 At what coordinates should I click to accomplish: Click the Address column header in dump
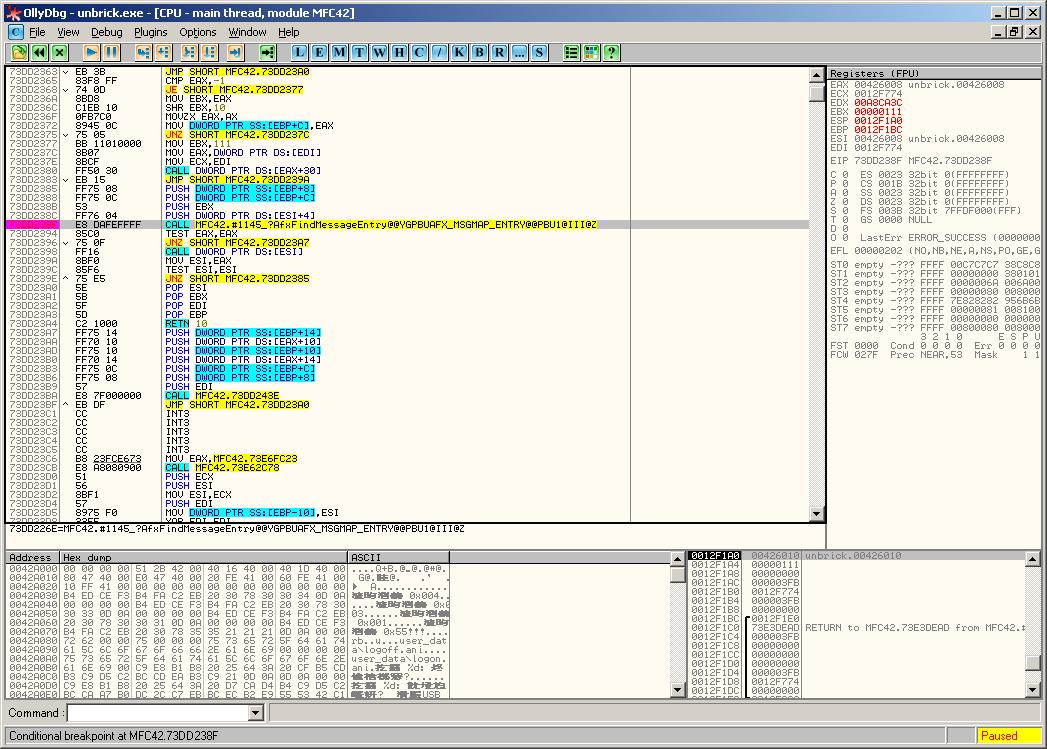tap(32, 557)
